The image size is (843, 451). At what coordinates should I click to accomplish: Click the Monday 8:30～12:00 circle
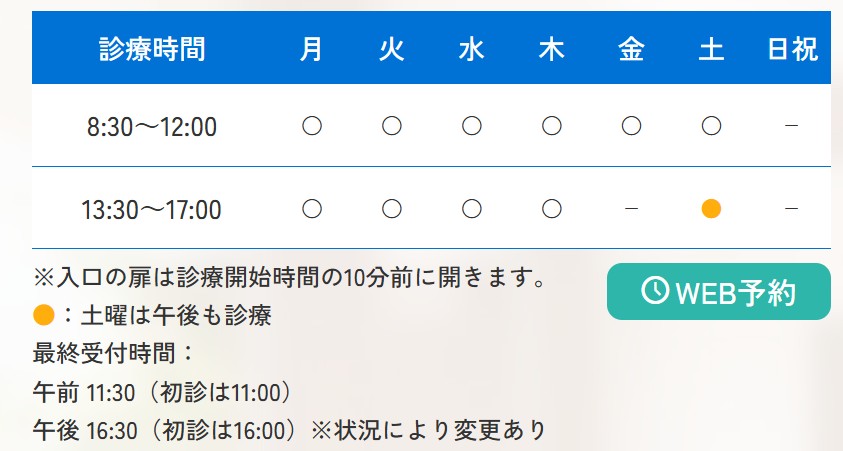tap(312, 126)
